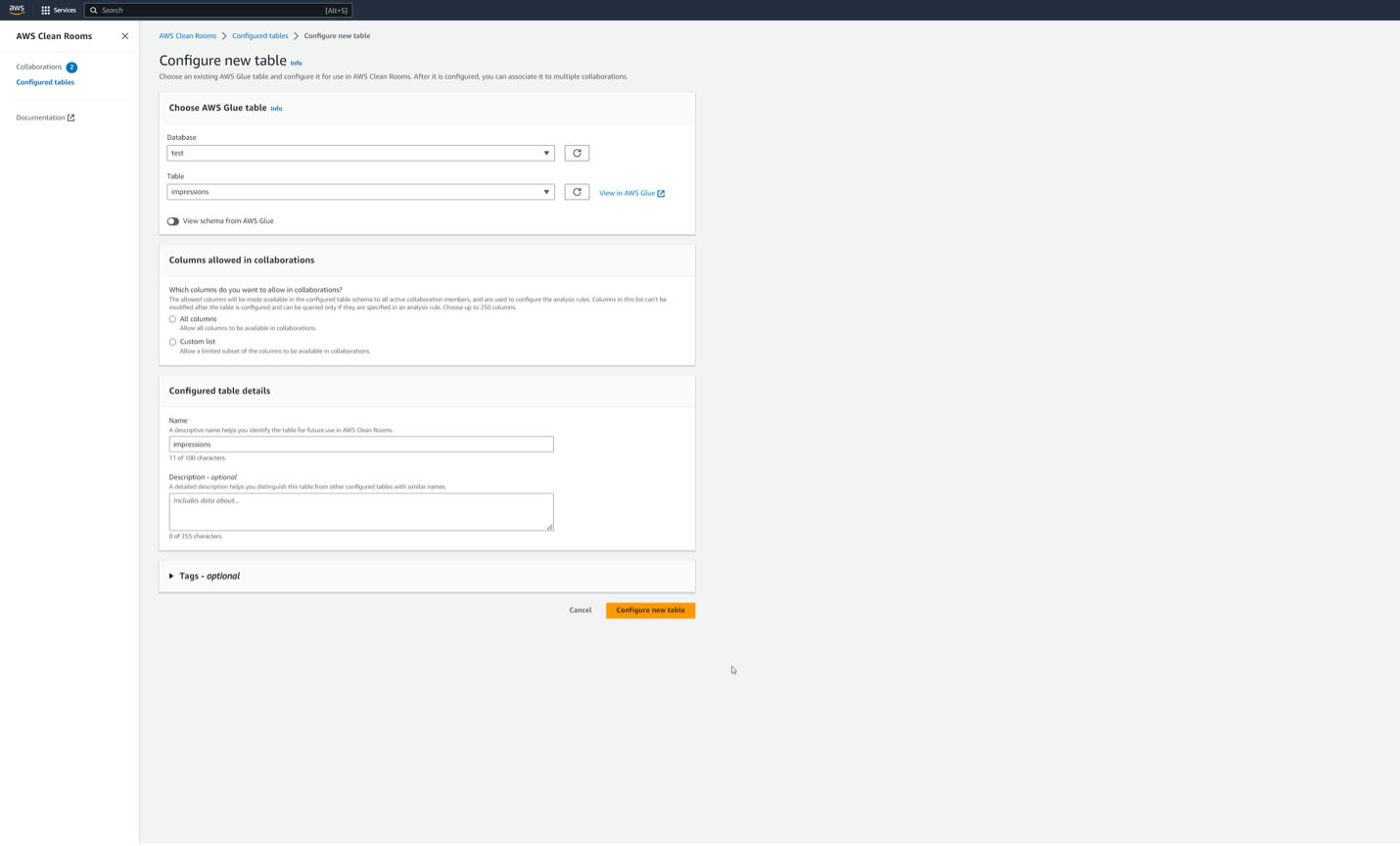Go to AWS Clean Rooms breadcrumb
The height and width of the screenshot is (846, 1400).
[188, 36]
